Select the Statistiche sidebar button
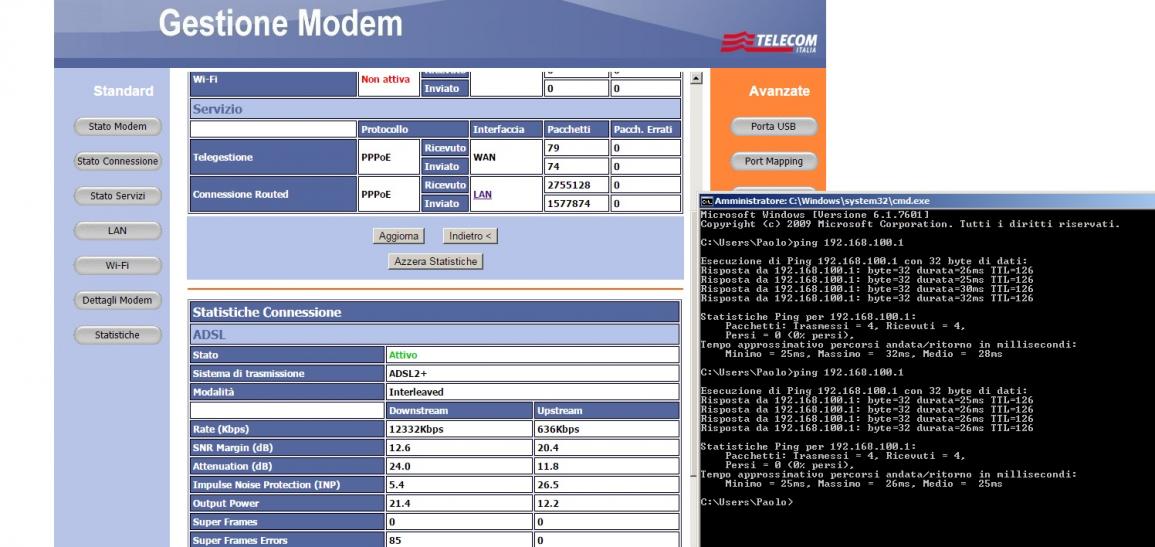The height and width of the screenshot is (547, 1155). click(x=117, y=335)
